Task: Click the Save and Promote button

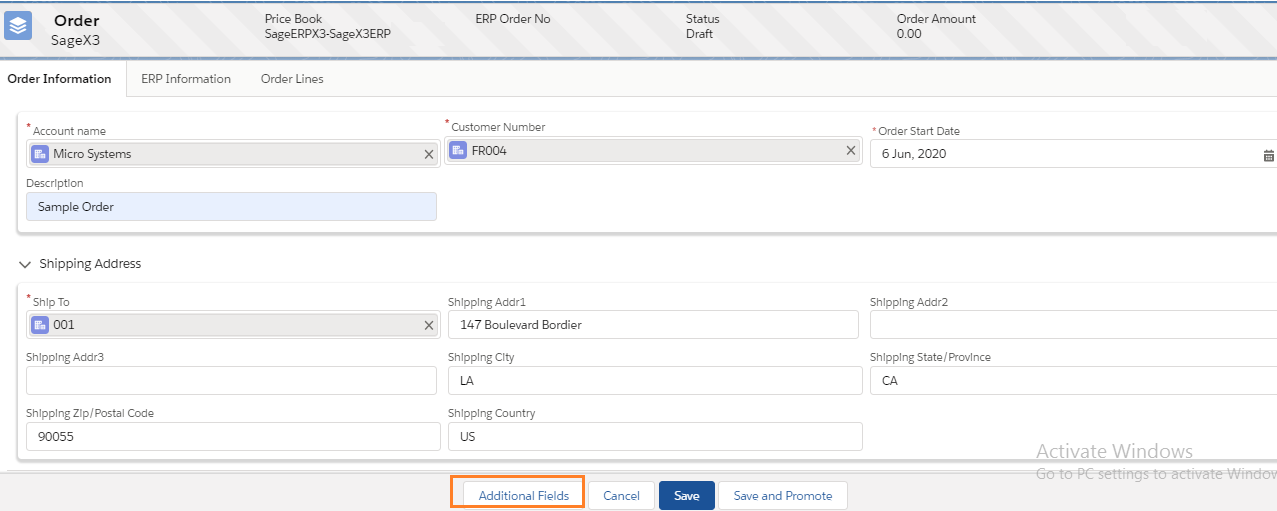Action: point(783,496)
